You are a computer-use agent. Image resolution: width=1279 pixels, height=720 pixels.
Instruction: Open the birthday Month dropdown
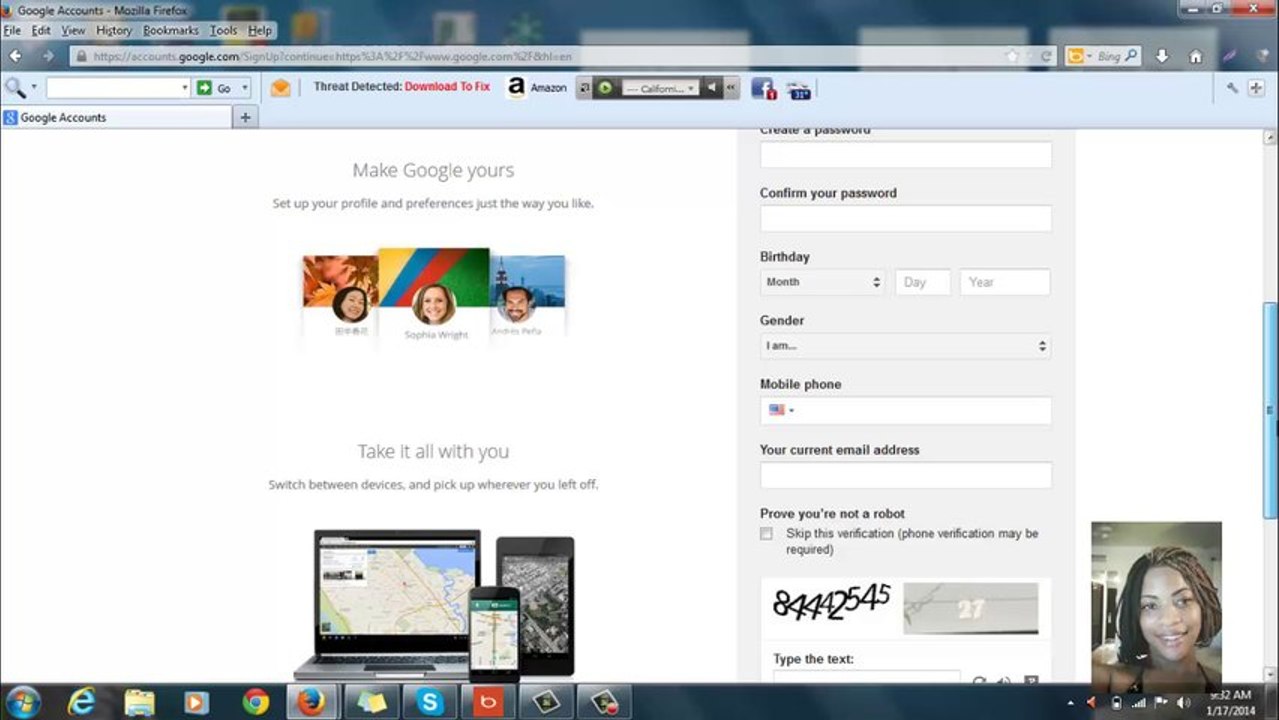point(822,282)
